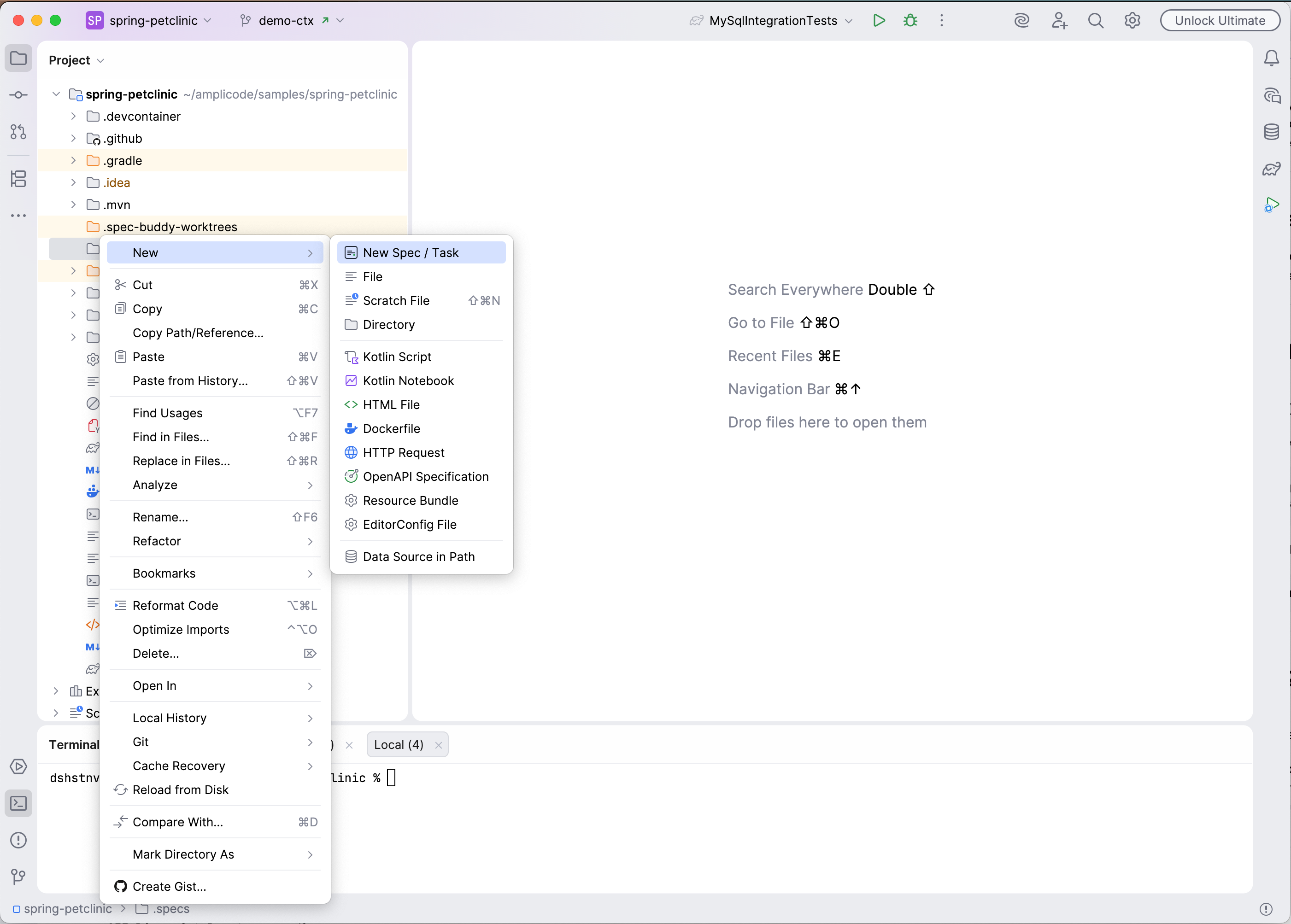The width and height of the screenshot is (1291, 924).
Task: Open the Notifications bell icon
Action: click(1271, 58)
